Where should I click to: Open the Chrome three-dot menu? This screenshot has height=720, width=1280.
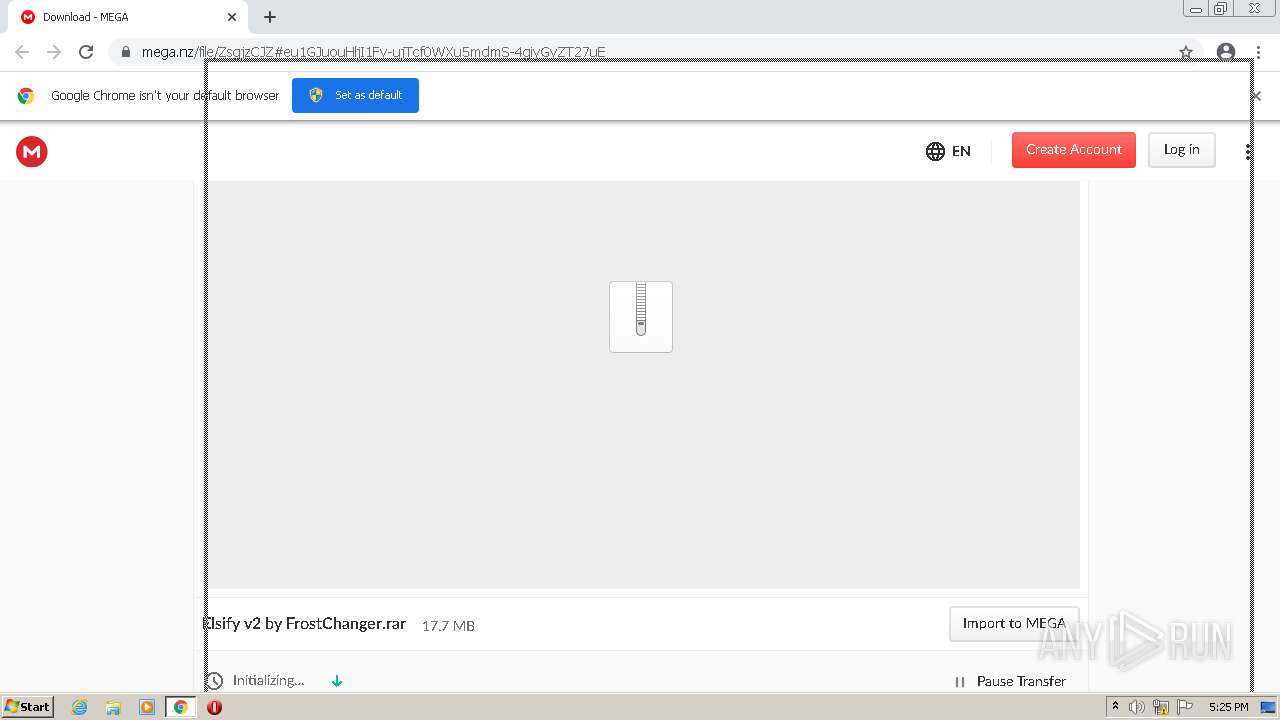(1258, 52)
